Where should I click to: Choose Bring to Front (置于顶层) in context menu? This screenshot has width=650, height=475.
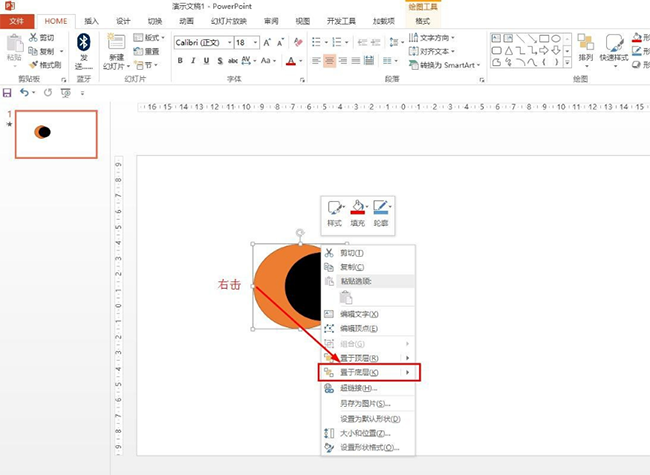coord(368,358)
